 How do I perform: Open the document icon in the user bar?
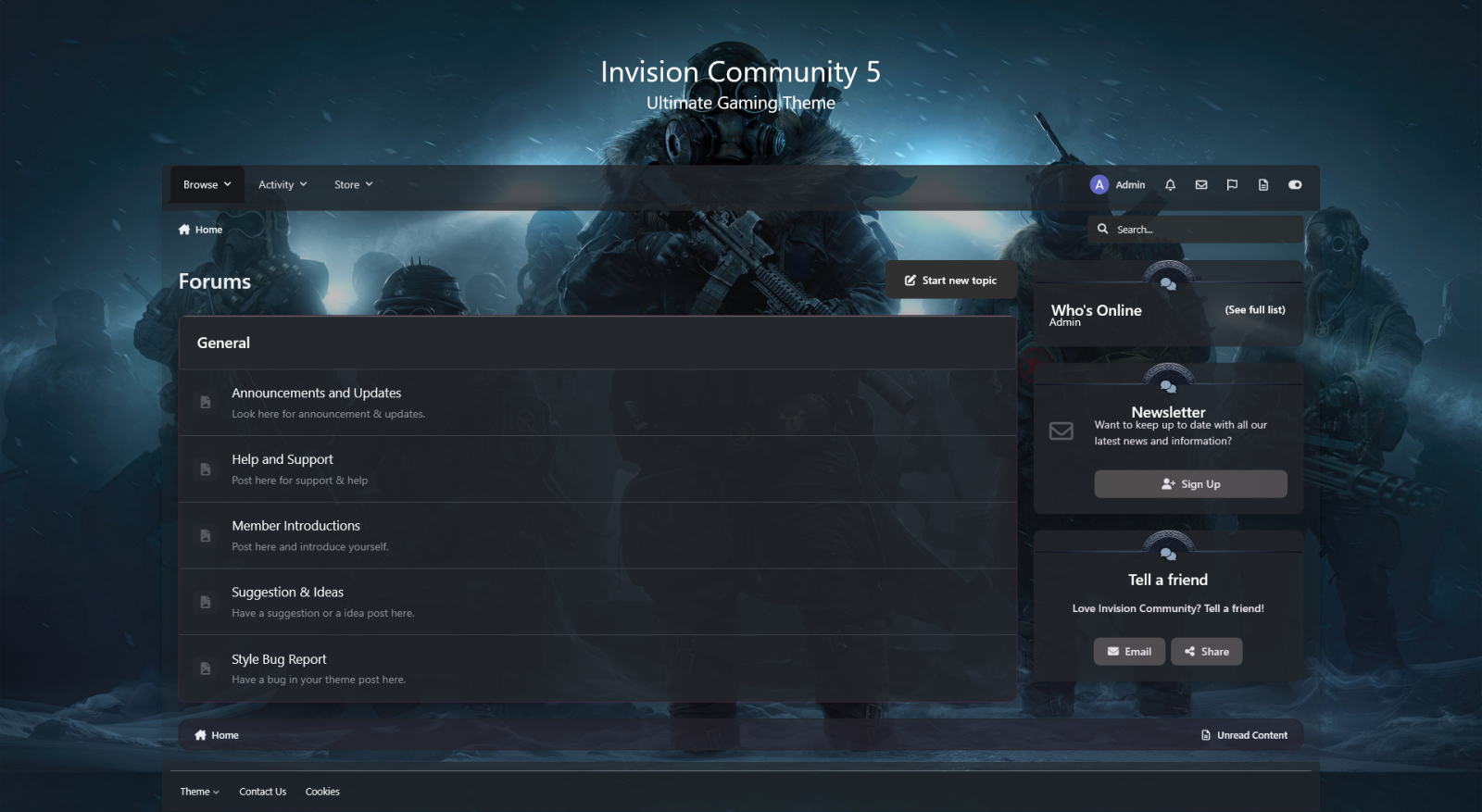point(1263,185)
